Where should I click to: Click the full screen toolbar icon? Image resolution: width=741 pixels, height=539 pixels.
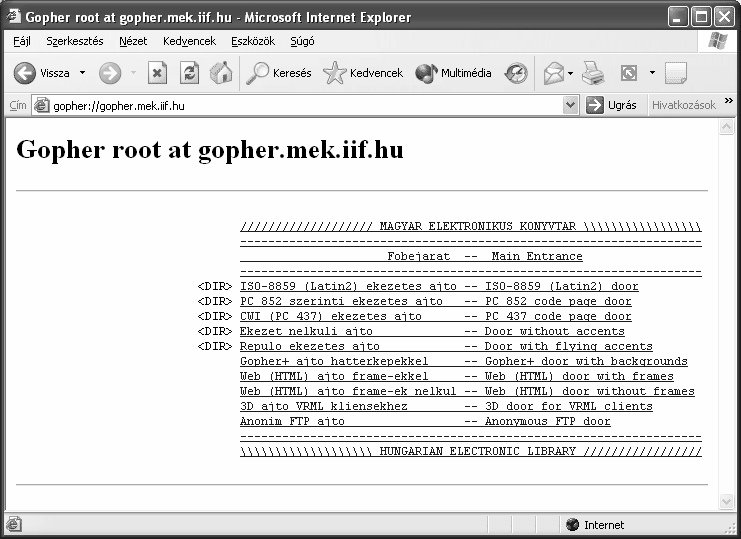tap(629, 73)
